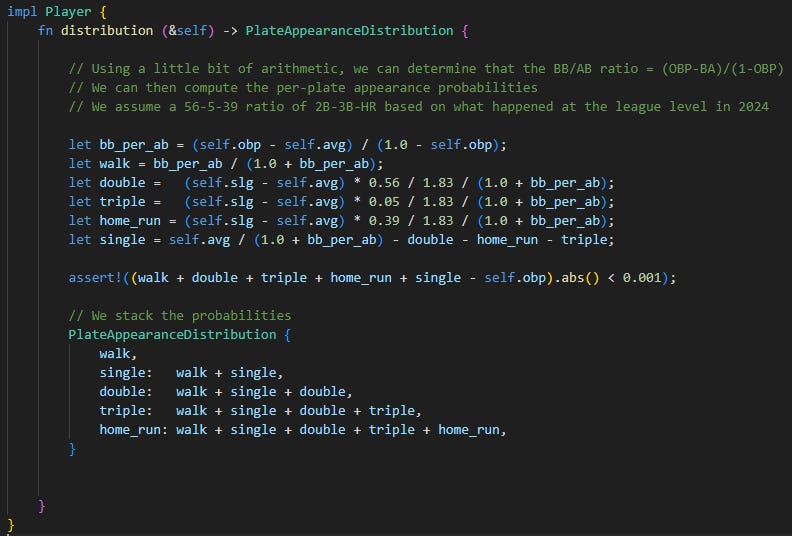Click the closing pink brace of the distribution function
The height and width of the screenshot is (536, 792).
41,506
